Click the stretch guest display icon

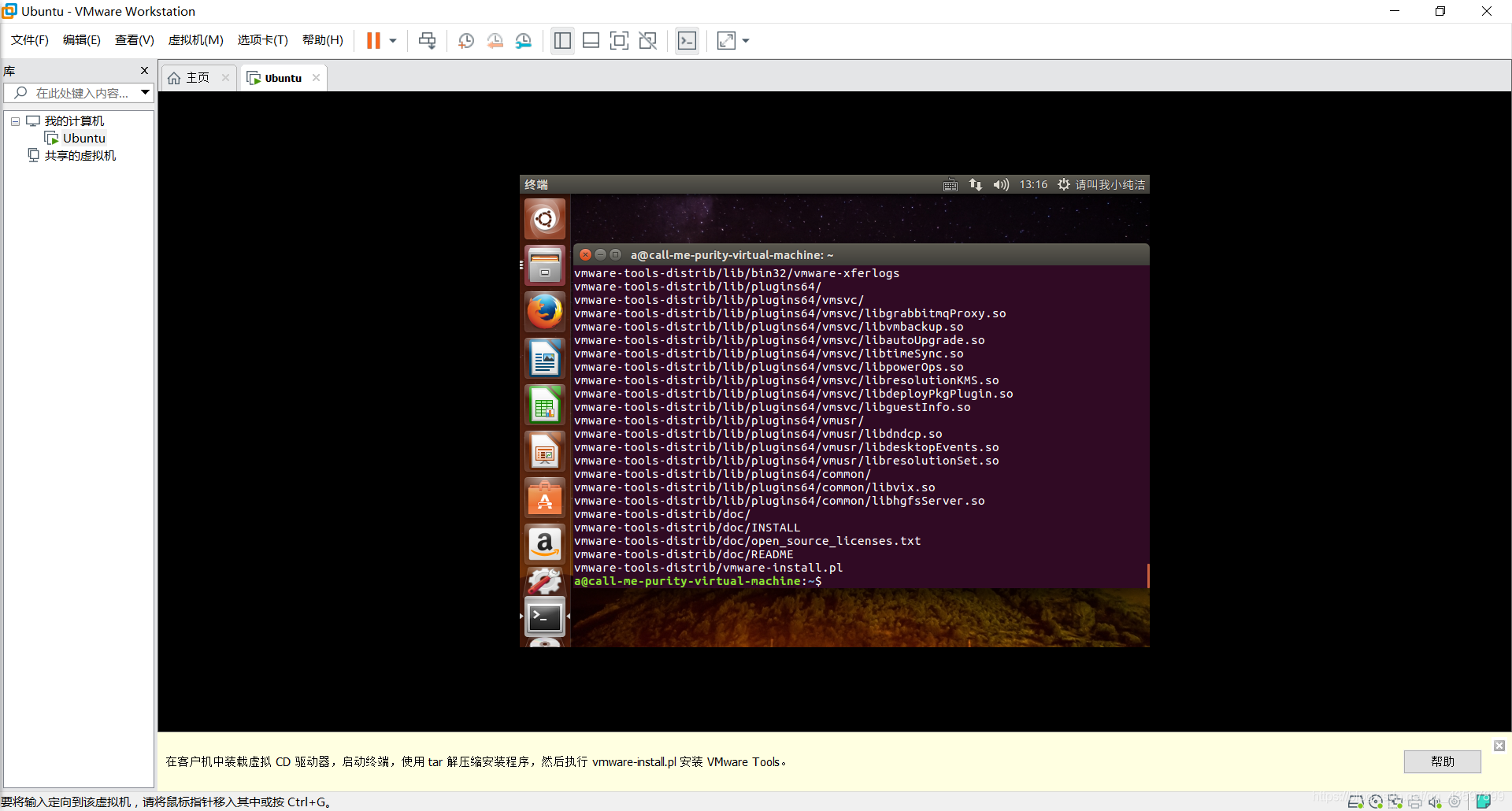[726, 40]
